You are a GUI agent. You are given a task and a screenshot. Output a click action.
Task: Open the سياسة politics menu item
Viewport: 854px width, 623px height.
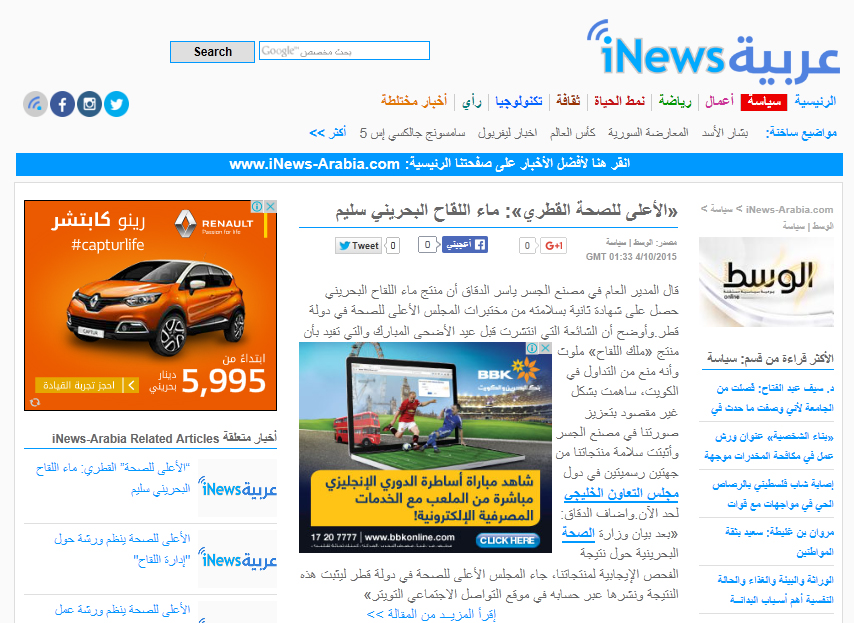[764, 102]
